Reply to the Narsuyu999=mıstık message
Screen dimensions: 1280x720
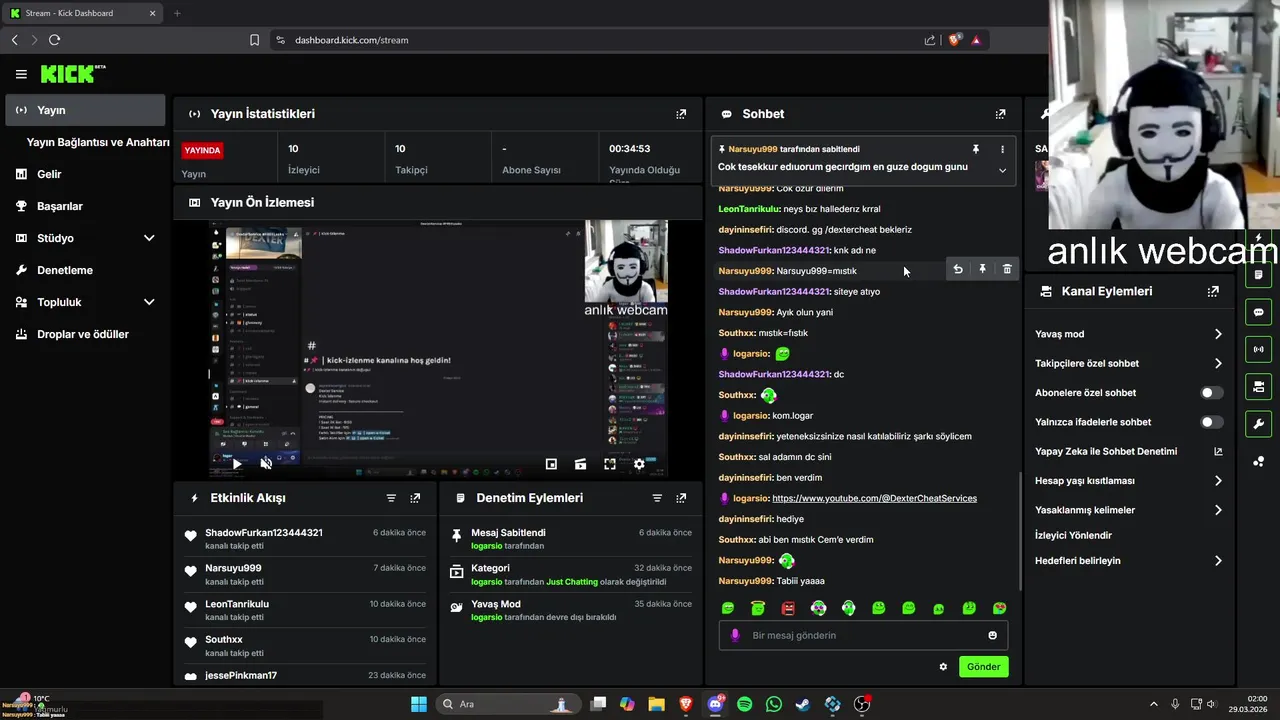[958, 269]
